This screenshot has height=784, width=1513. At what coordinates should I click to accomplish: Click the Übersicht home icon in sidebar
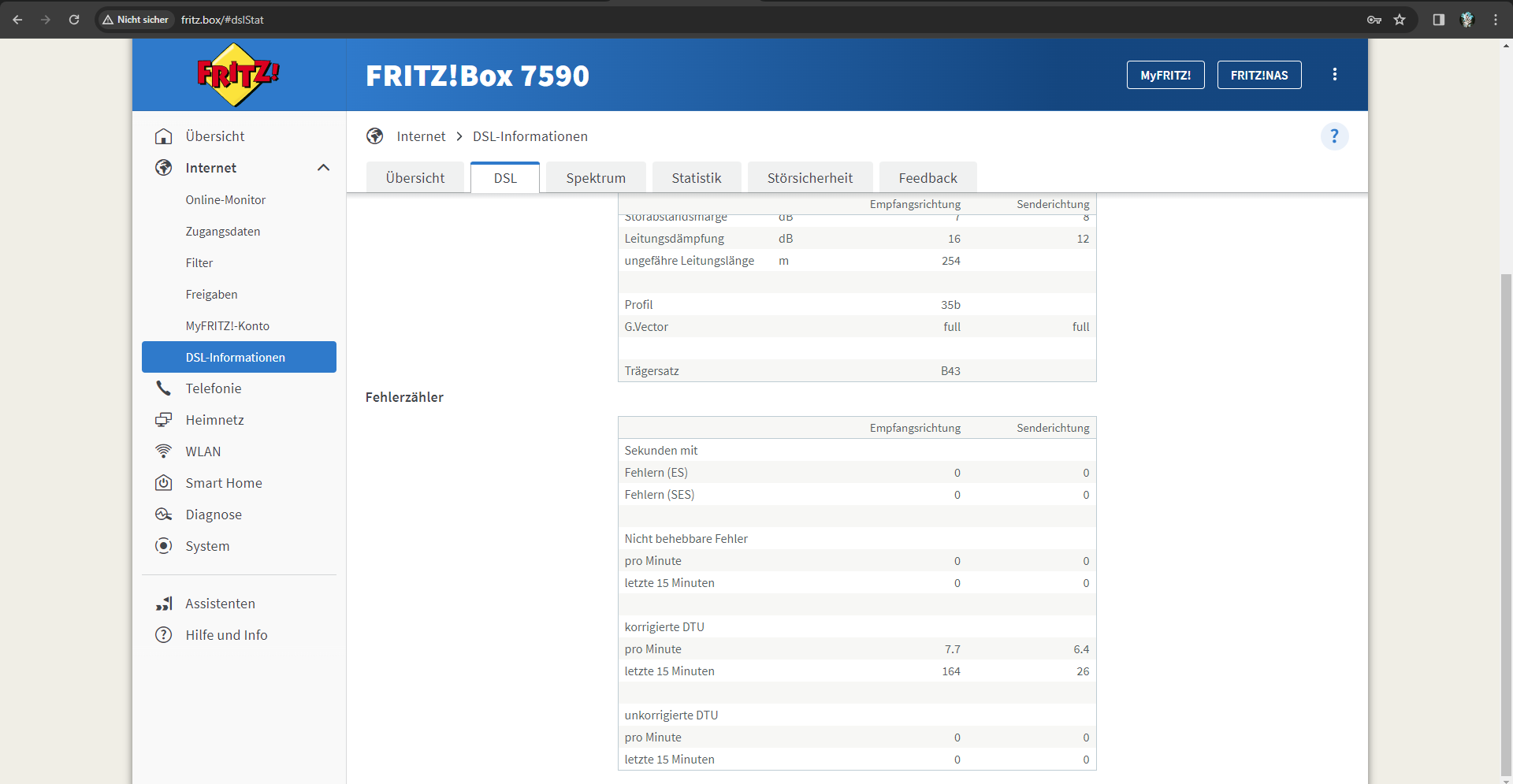pos(163,136)
